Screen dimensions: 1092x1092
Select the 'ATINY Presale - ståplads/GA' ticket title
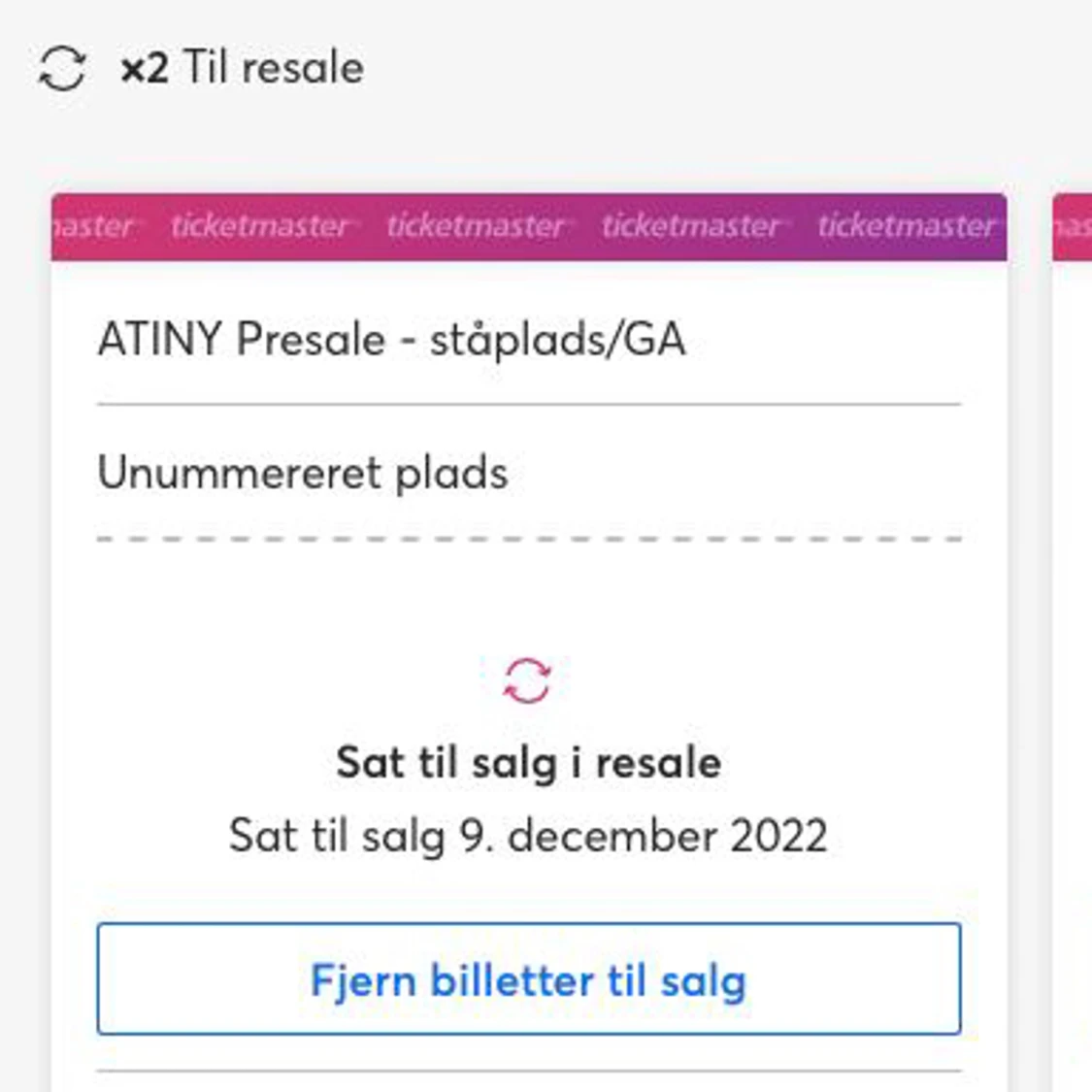click(x=391, y=340)
